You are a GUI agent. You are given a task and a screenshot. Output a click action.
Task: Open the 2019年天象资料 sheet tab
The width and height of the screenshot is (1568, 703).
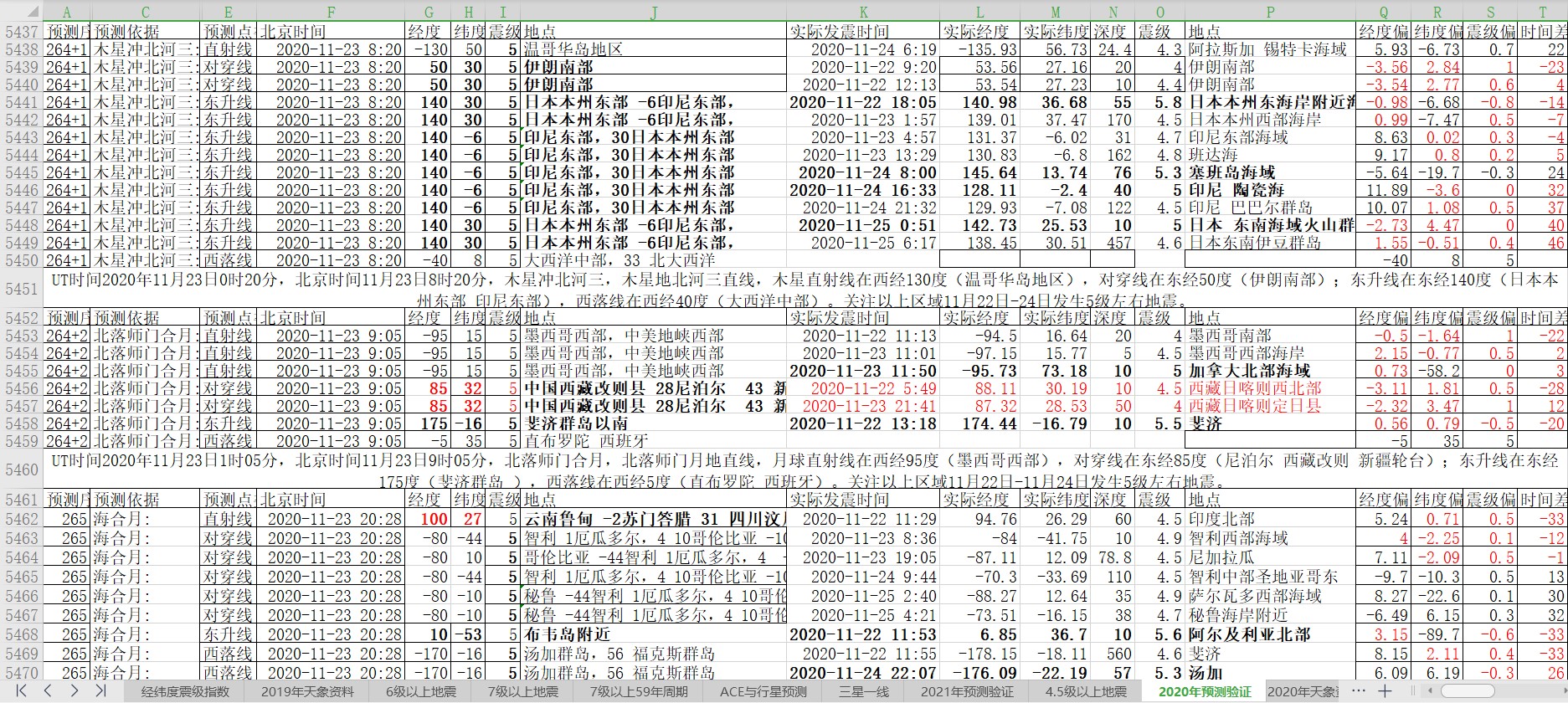click(306, 691)
